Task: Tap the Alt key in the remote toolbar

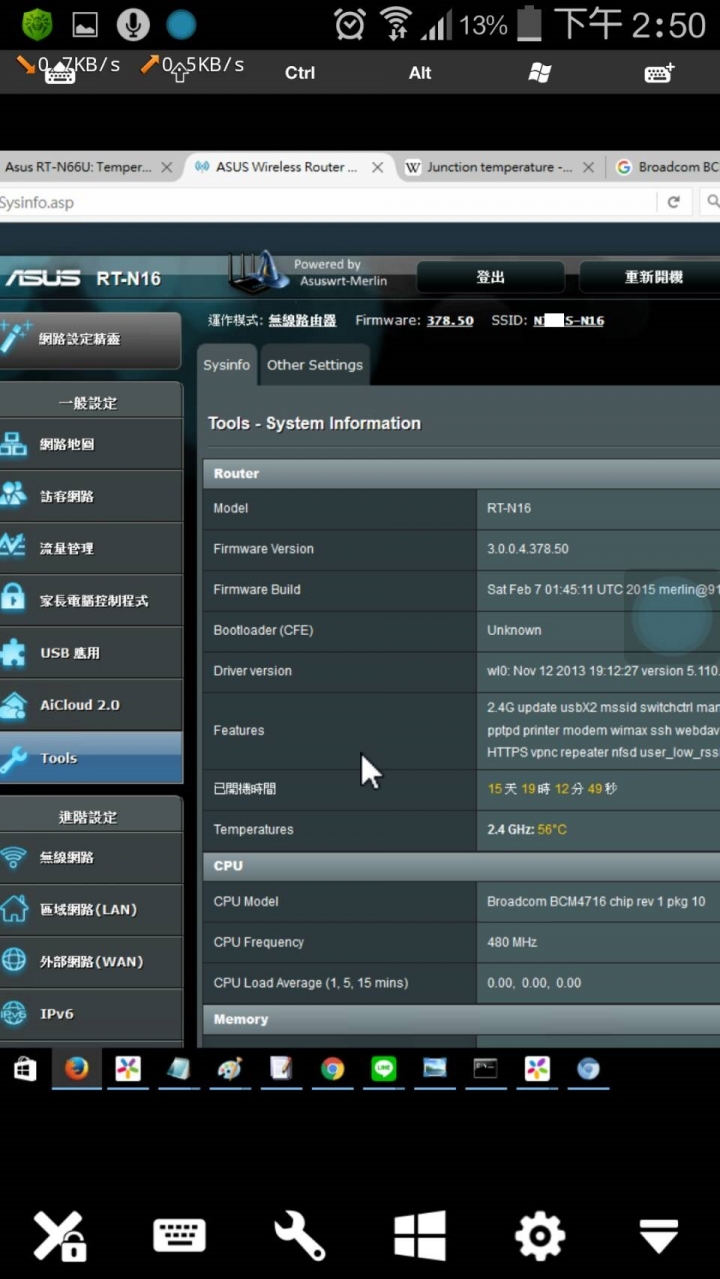Action: click(420, 73)
